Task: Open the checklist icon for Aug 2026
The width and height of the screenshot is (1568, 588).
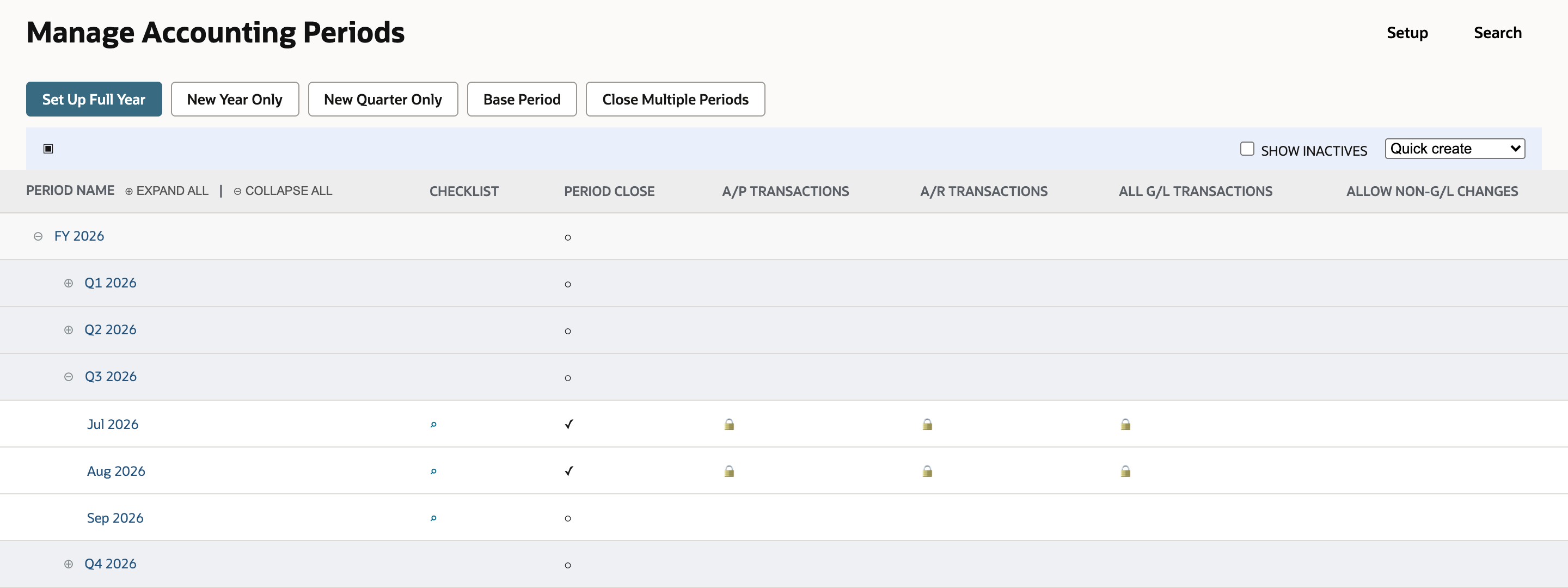Action: (x=433, y=471)
